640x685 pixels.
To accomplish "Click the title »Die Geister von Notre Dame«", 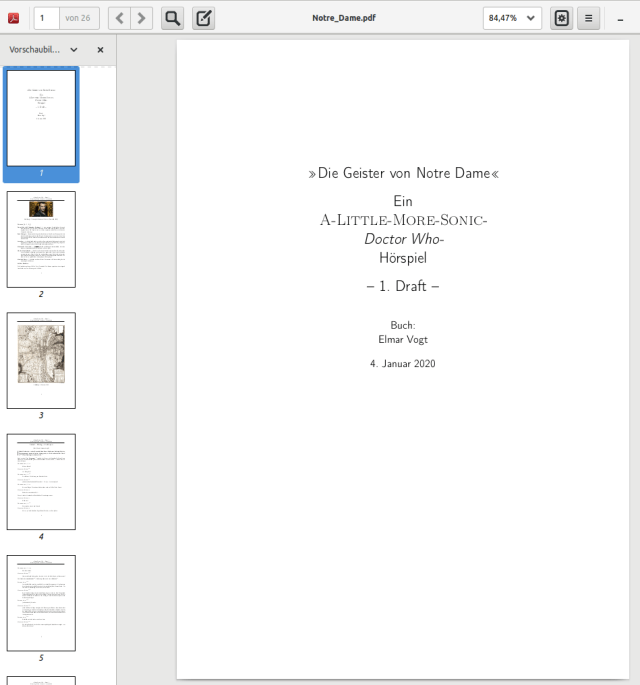I will tap(403, 173).
